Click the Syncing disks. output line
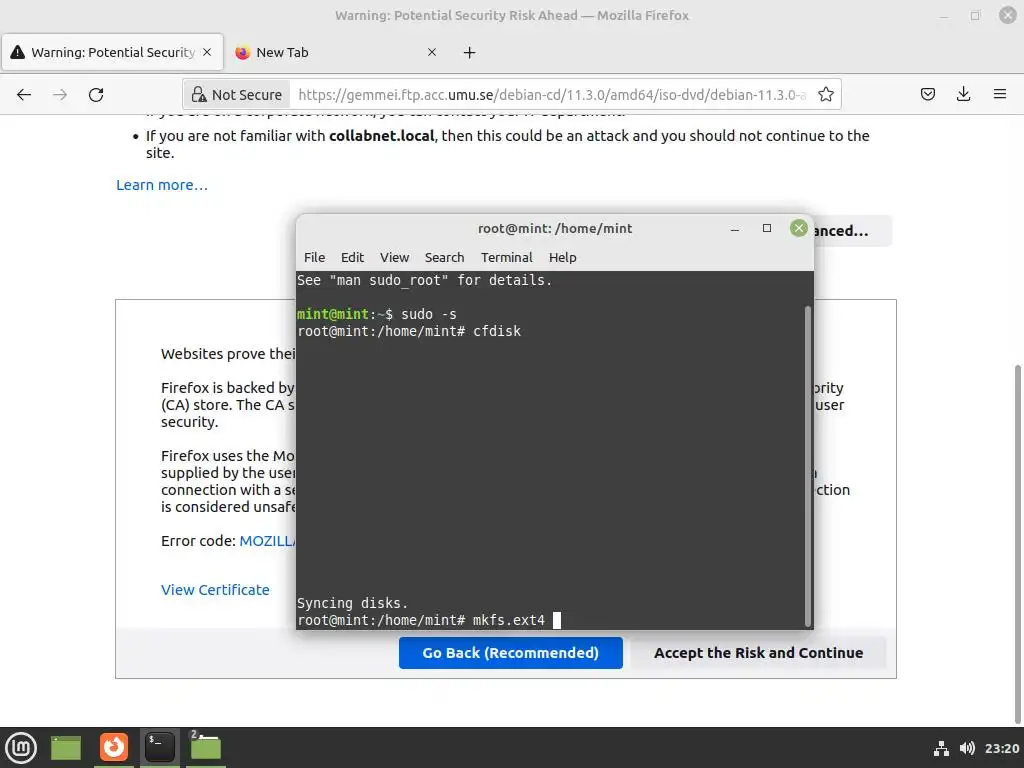Screen dimensions: 1024x768 (x=353, y=603)
